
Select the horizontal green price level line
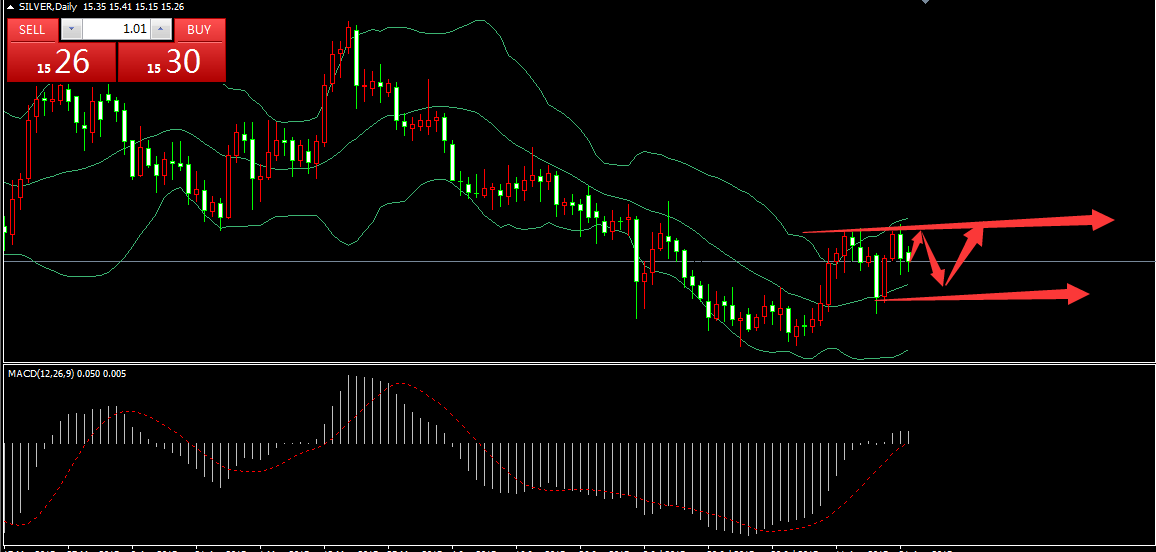tap(500, 261)
